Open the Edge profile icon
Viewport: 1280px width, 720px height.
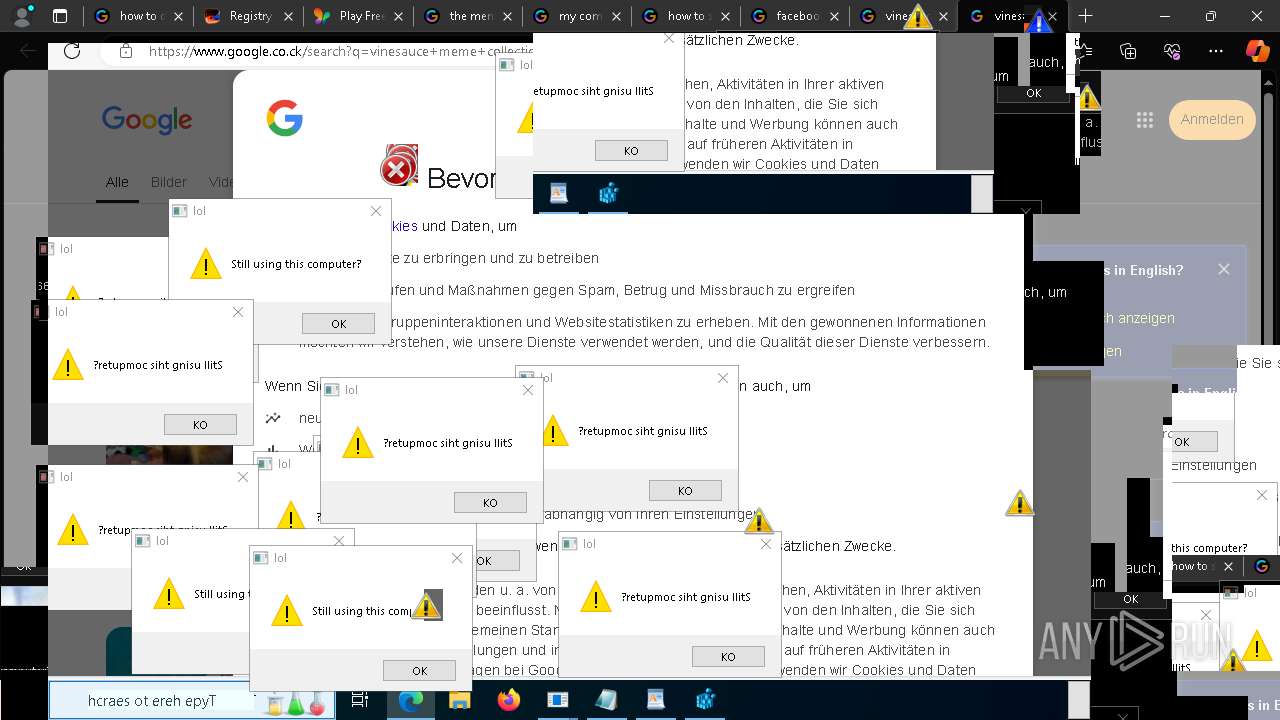pyautogui.click(x=23, y=16)
